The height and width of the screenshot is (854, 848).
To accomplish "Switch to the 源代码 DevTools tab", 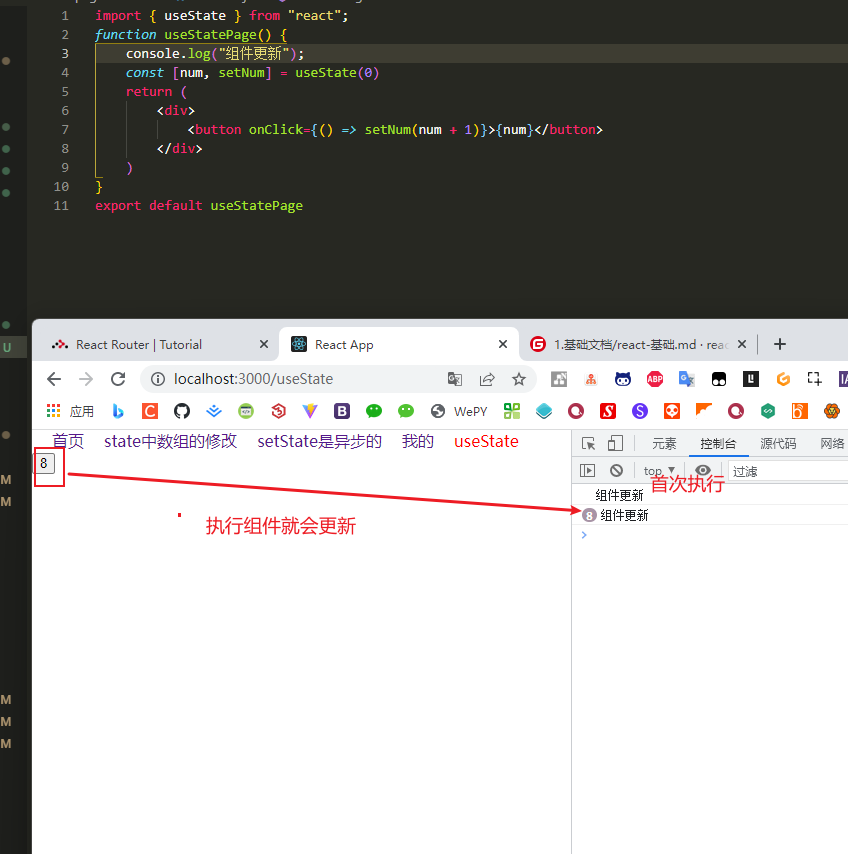I will tap(778, 444).
